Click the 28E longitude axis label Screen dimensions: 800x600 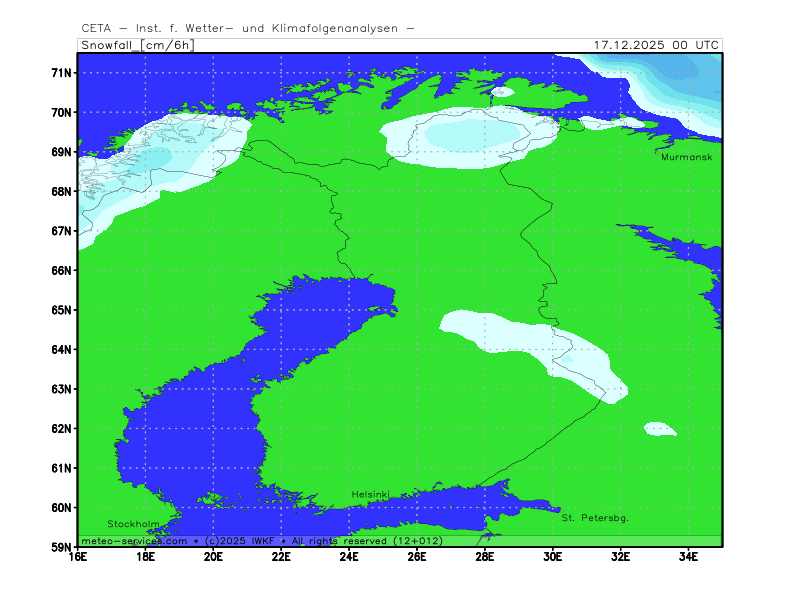coord(485,557)
